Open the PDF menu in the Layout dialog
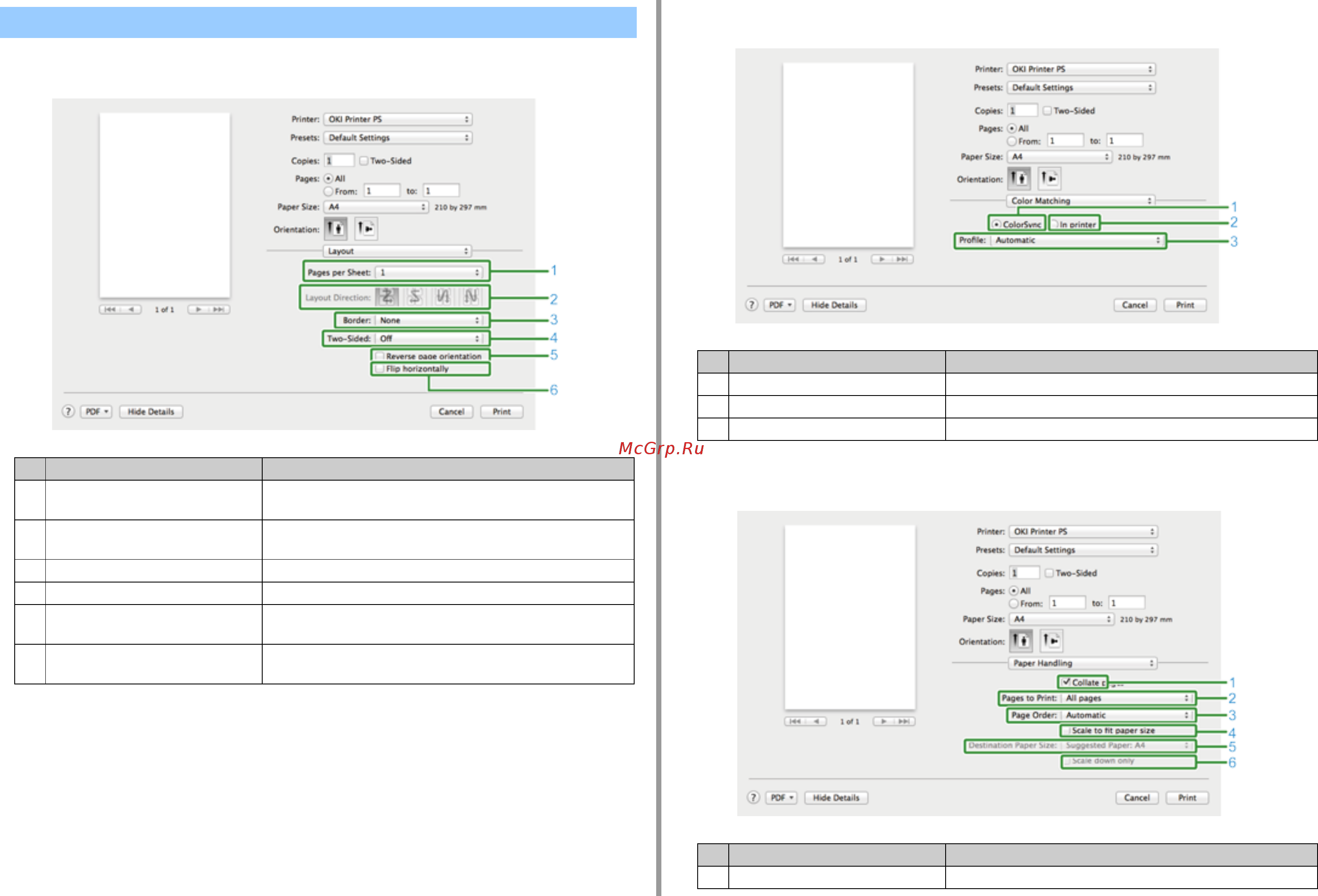The image size is (1318, 896). [96, 412]
